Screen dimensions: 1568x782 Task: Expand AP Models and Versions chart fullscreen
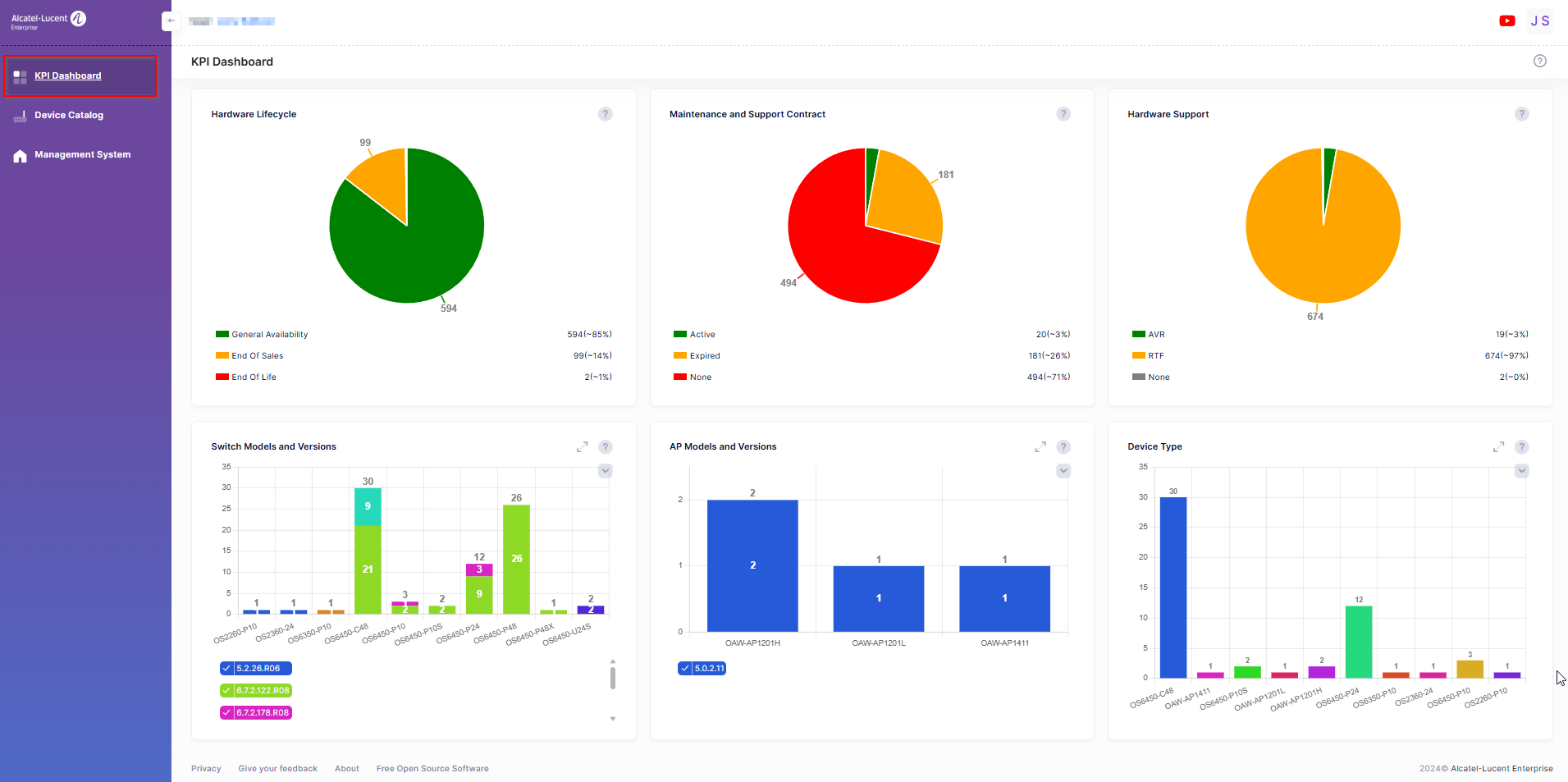pos(1040,447)
